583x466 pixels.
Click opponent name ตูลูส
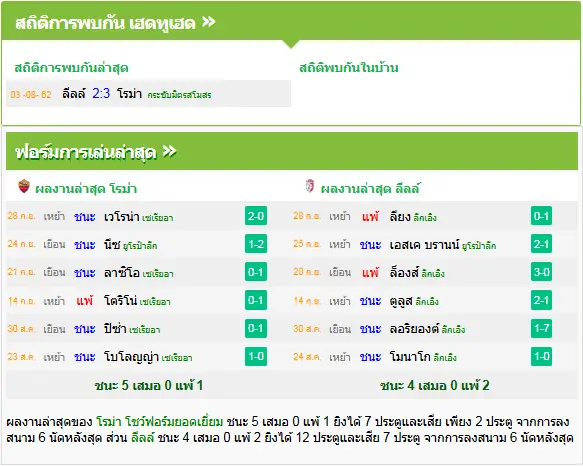click(401, 301)
